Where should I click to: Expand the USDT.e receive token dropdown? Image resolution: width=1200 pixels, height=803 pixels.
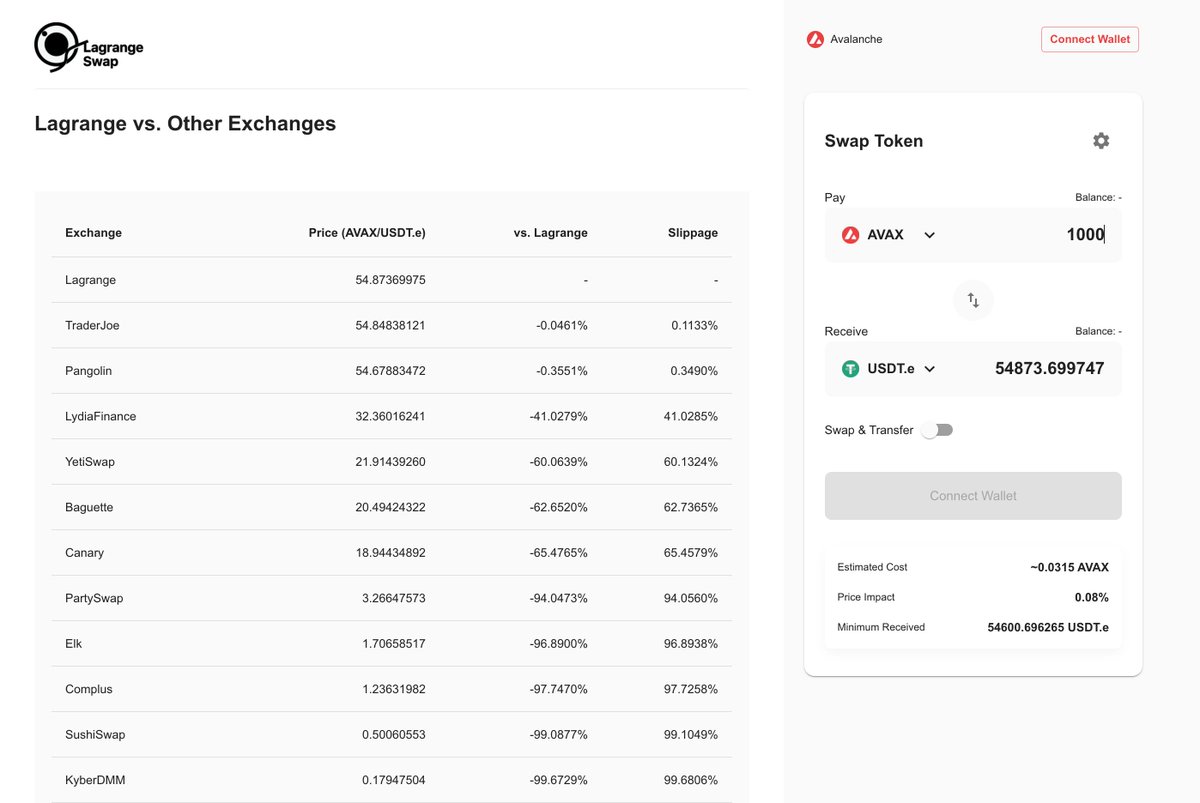coord(930,369)
